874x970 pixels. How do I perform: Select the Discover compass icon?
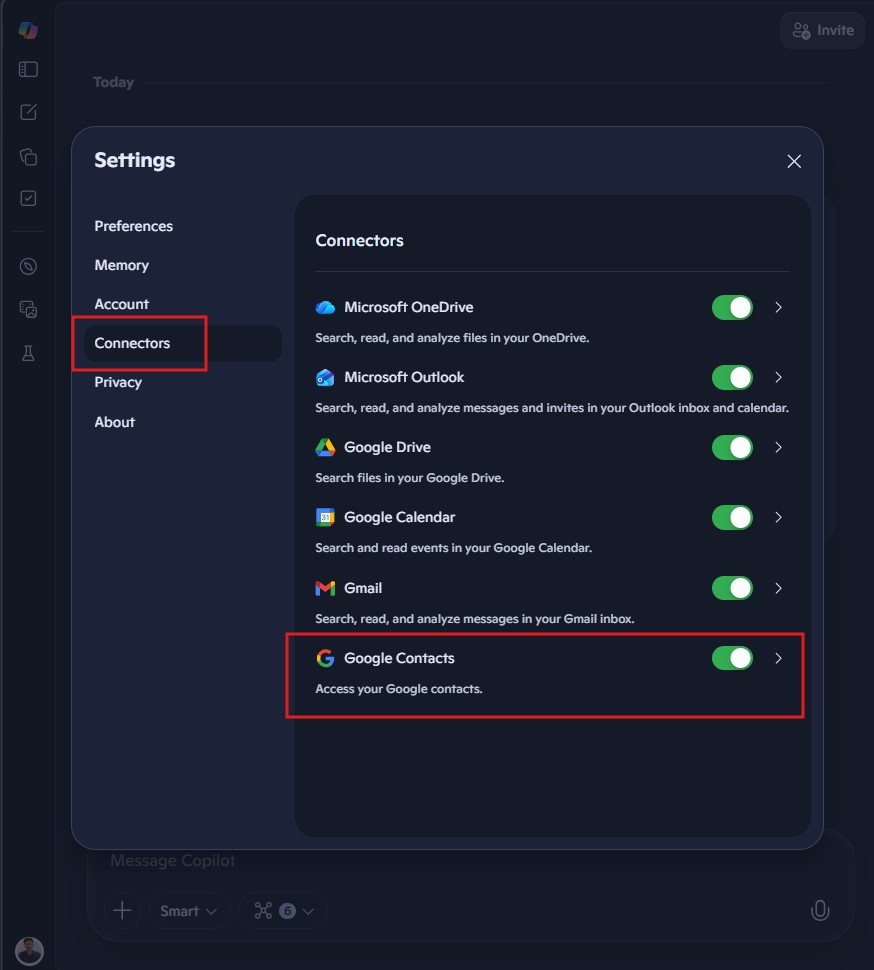coord(28,266)
